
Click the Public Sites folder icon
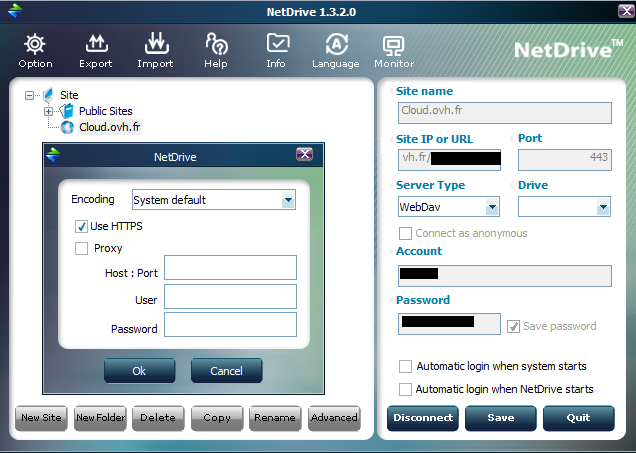tap(66, 111)
